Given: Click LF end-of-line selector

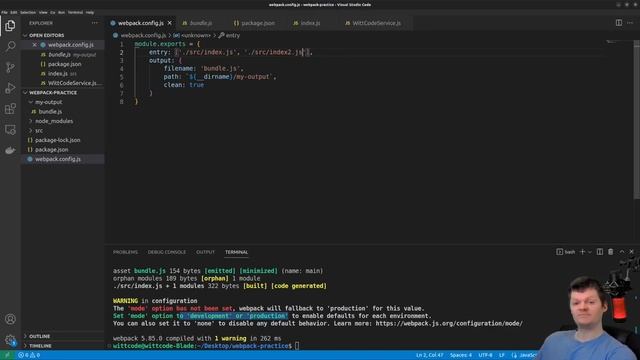Looking at the screenshot, I should (502, 355).
